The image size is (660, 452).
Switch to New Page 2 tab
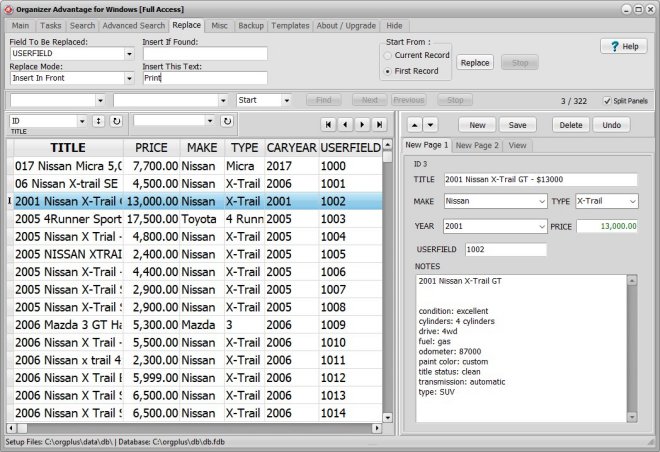click(x=477, y=145)
